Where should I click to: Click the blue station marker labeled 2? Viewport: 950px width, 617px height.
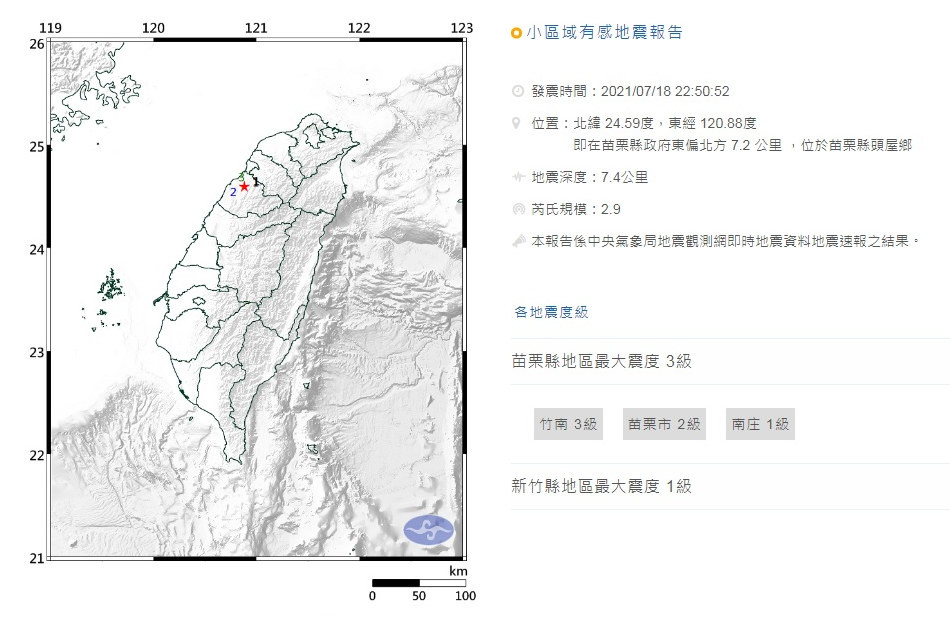(x=233, y=192)
